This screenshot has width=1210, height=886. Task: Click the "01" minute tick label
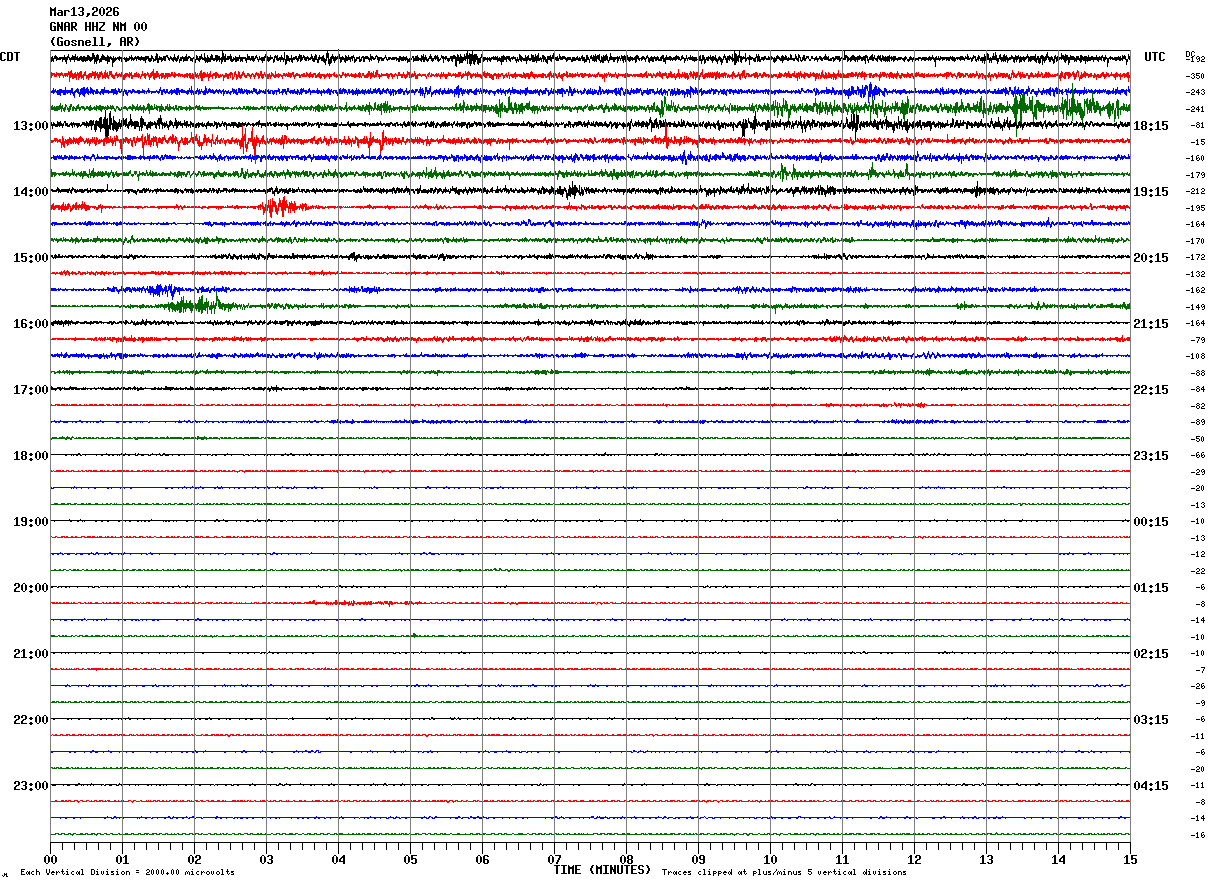tap(122, 859)
